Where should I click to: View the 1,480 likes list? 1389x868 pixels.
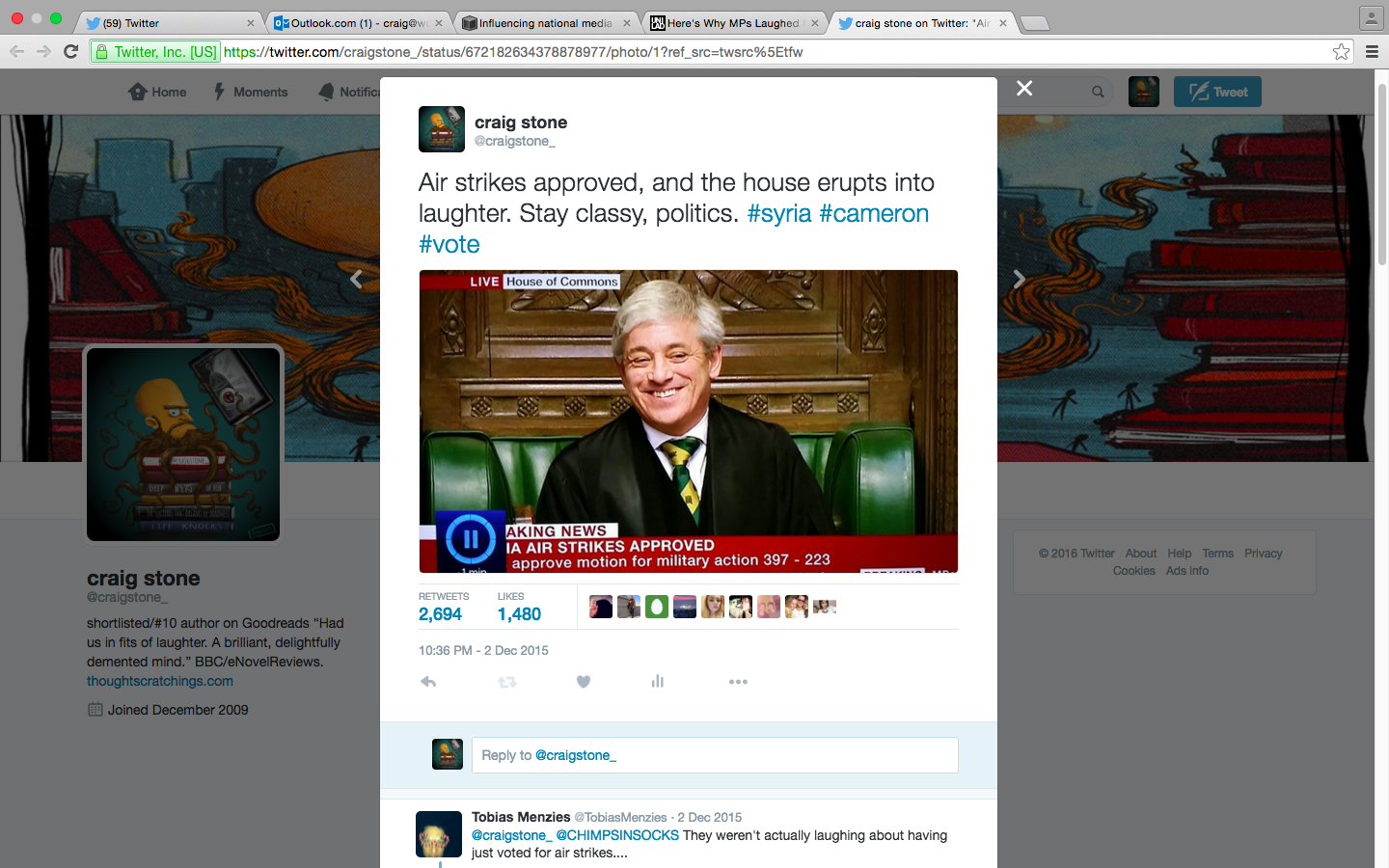coord(519,614)
